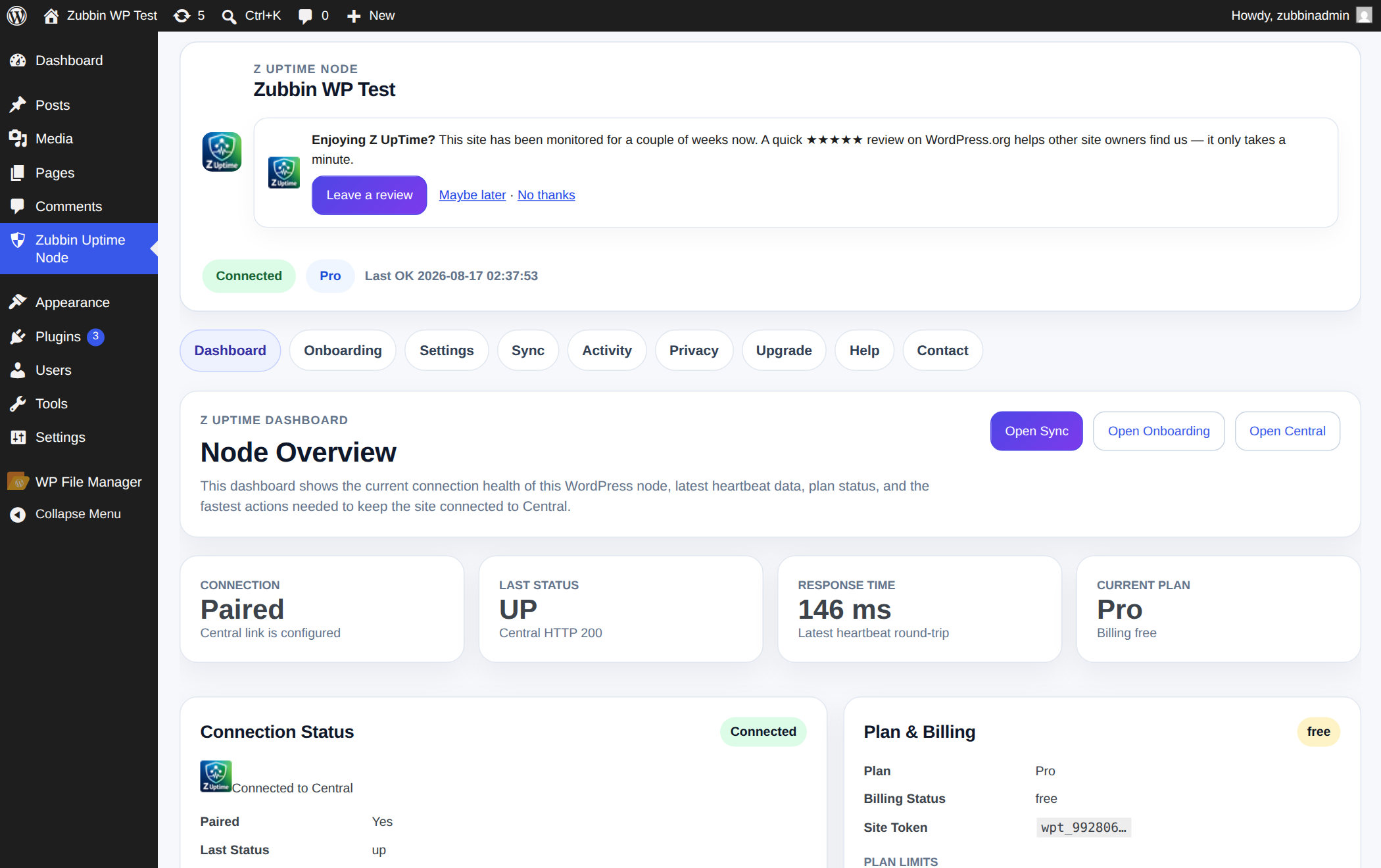Click the Pages icon in sidebar
The width and height of the screenshot is (1381, 868).
18,173
